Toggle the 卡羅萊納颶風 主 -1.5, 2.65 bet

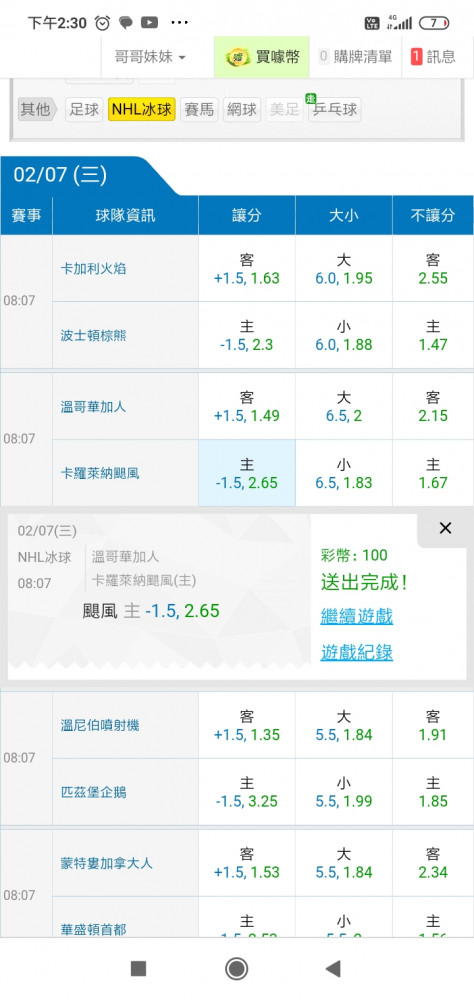(247, 473)
